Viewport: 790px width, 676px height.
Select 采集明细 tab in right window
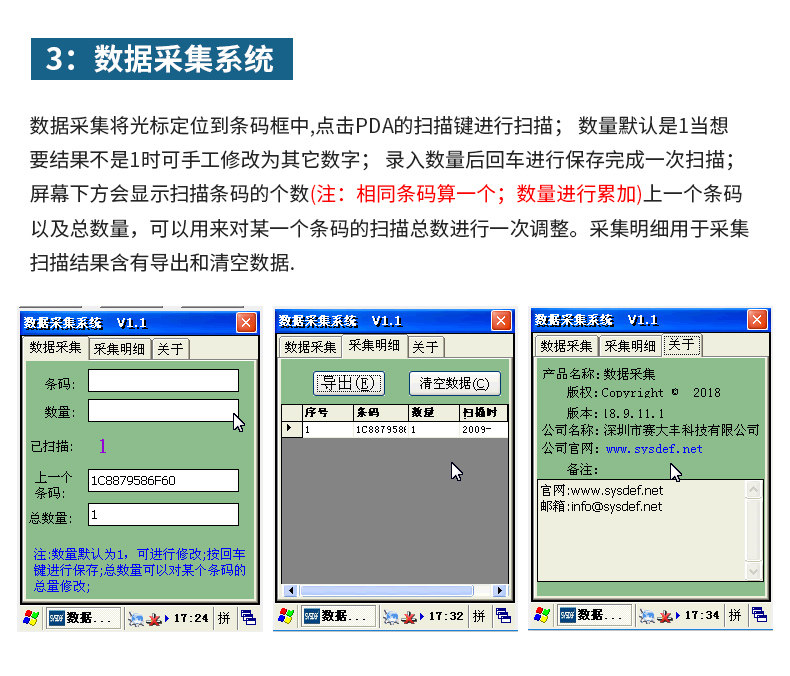point(630,346)
